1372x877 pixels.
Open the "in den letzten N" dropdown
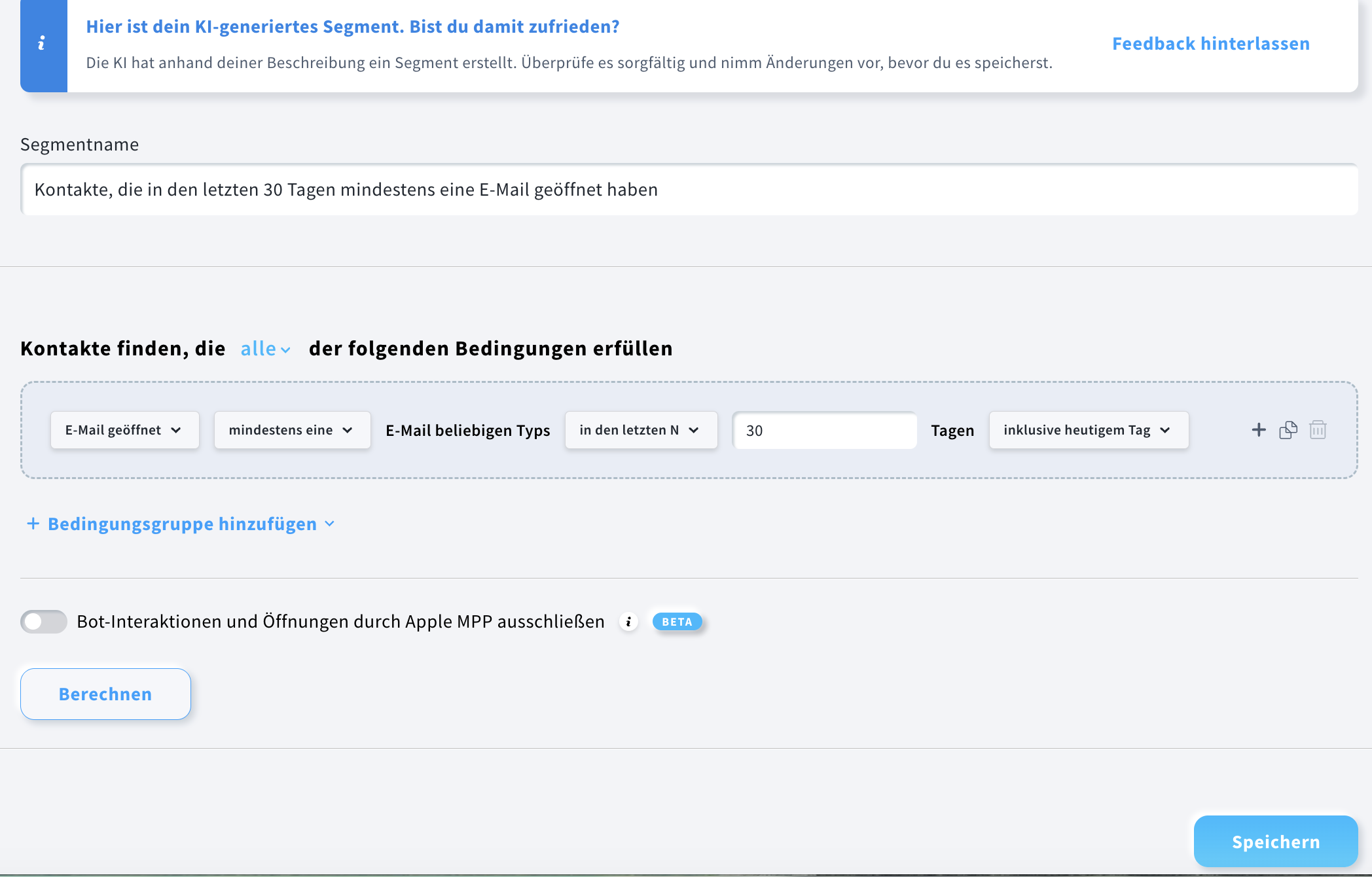click(640, 430)
